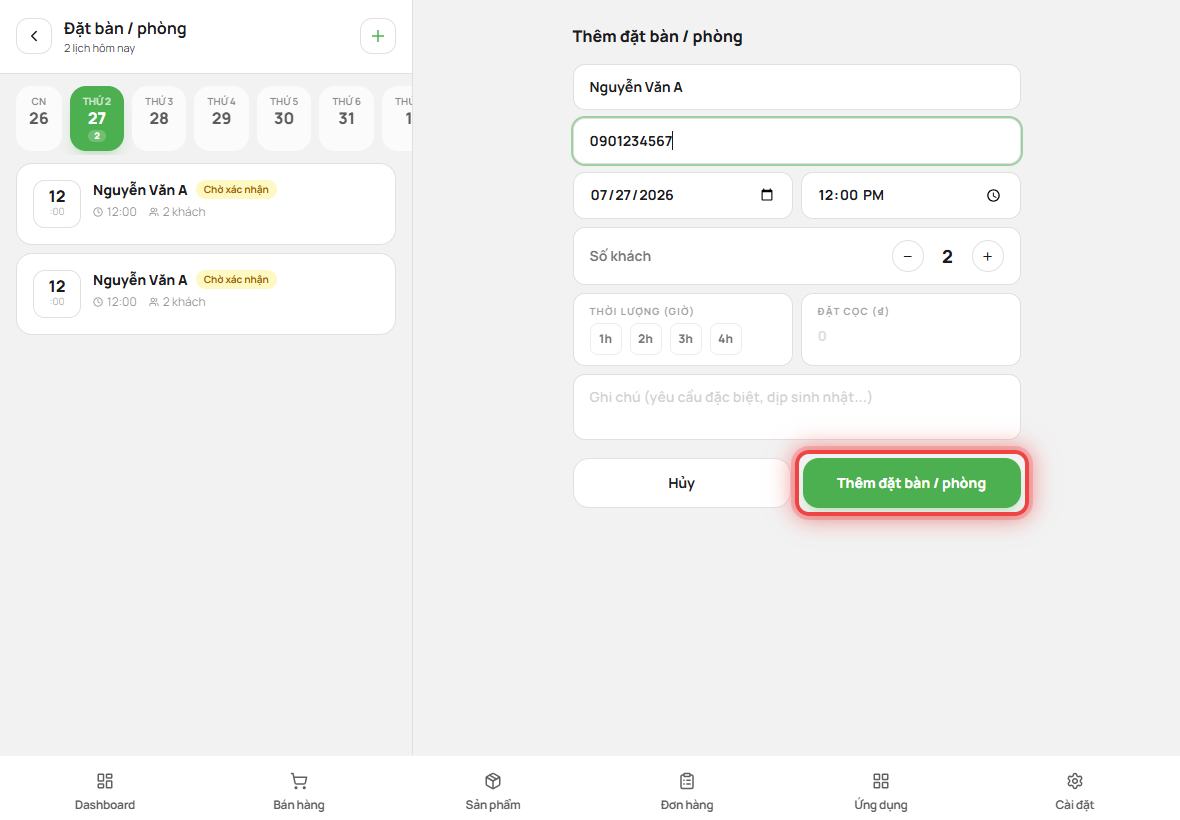Click the Ghi chú notes text area
1180x820 pixels.
tap(797, 407)
